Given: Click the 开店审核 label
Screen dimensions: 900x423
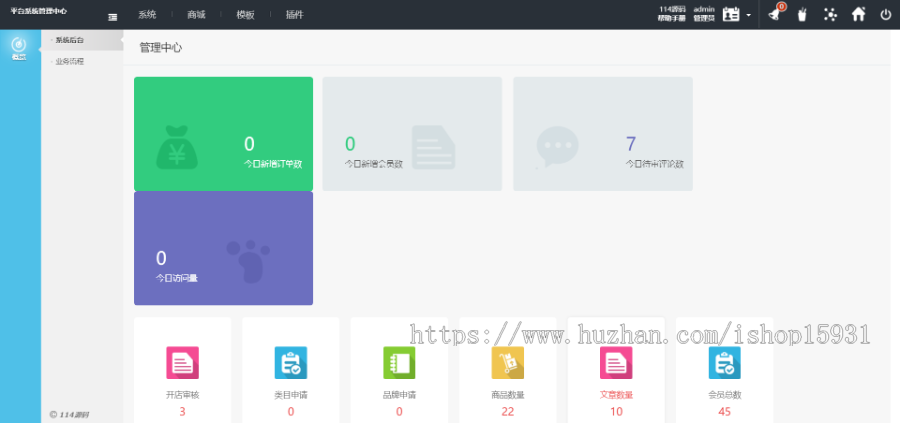Looking at the screenshot, I should pyautogui.click(x=183, y=395).
